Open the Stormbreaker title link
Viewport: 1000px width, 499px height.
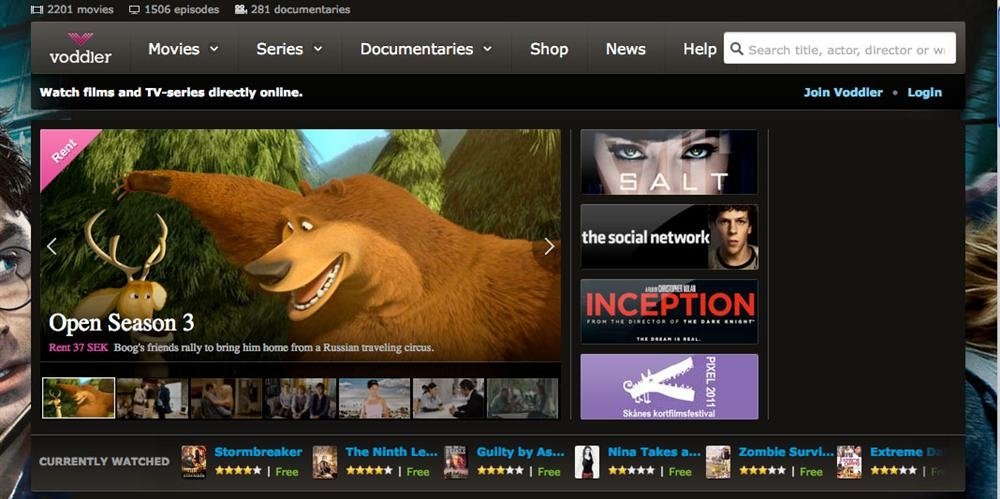pyautogui.click(x=258, y=452)
